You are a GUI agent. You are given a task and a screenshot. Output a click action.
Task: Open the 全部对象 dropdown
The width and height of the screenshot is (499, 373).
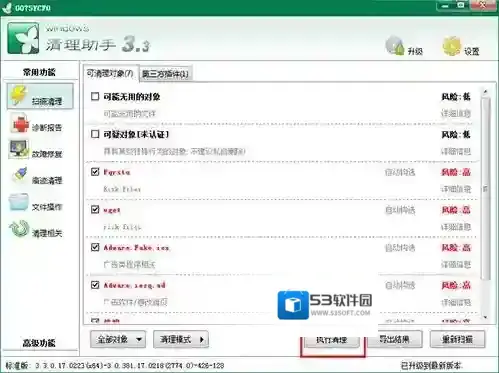(x=118, y=339)
